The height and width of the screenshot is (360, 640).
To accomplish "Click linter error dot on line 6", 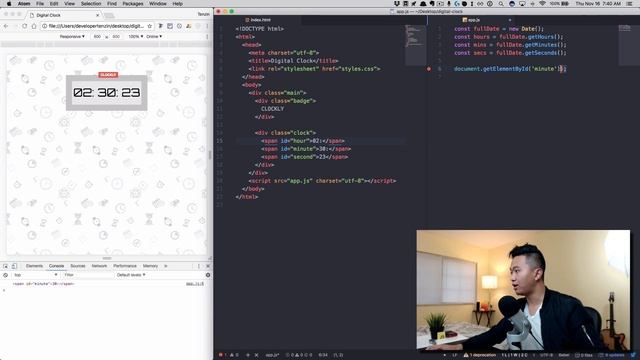I will click(429, 69).
